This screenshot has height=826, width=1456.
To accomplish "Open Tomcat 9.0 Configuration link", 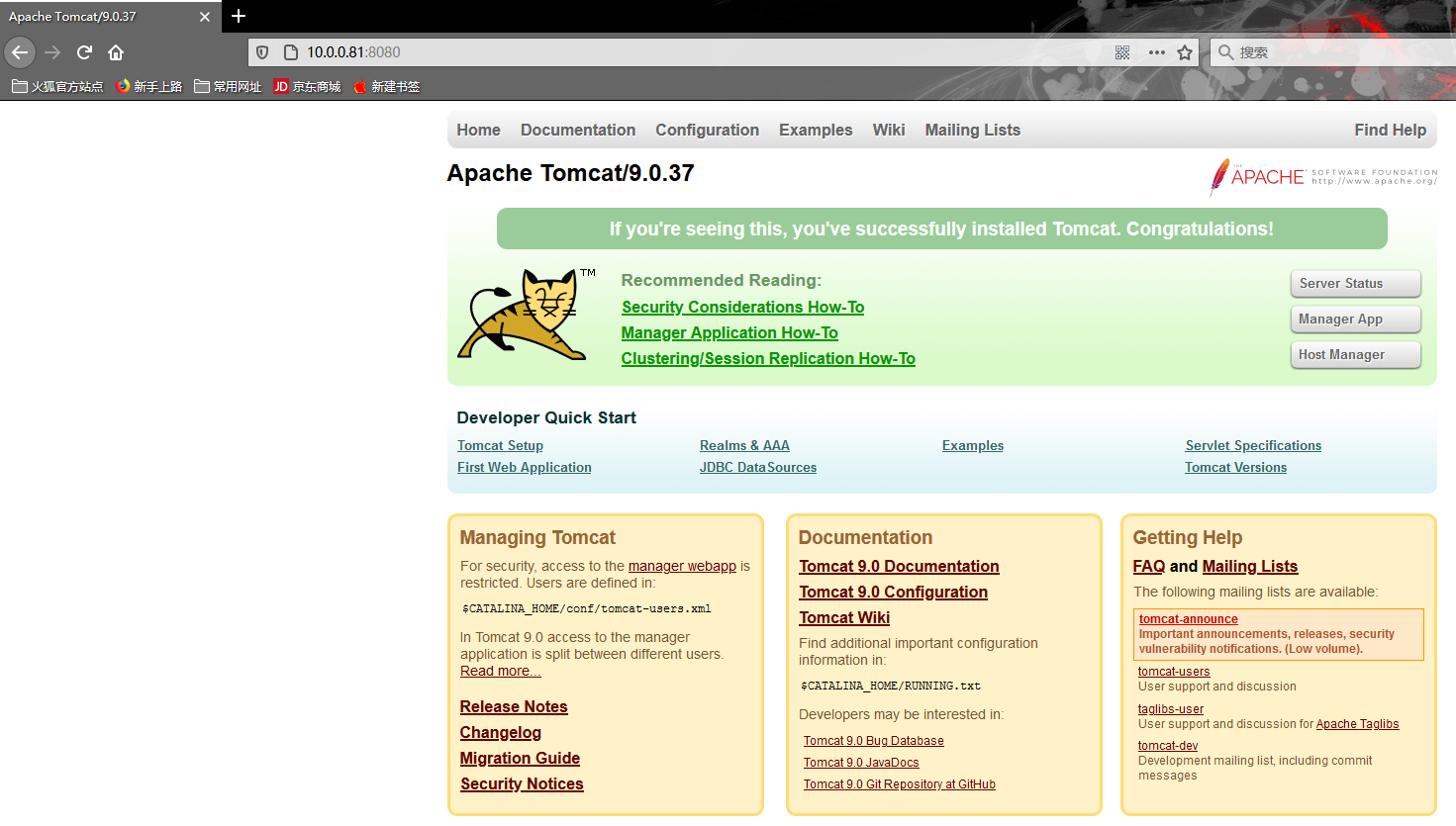I will pos(893,592).
